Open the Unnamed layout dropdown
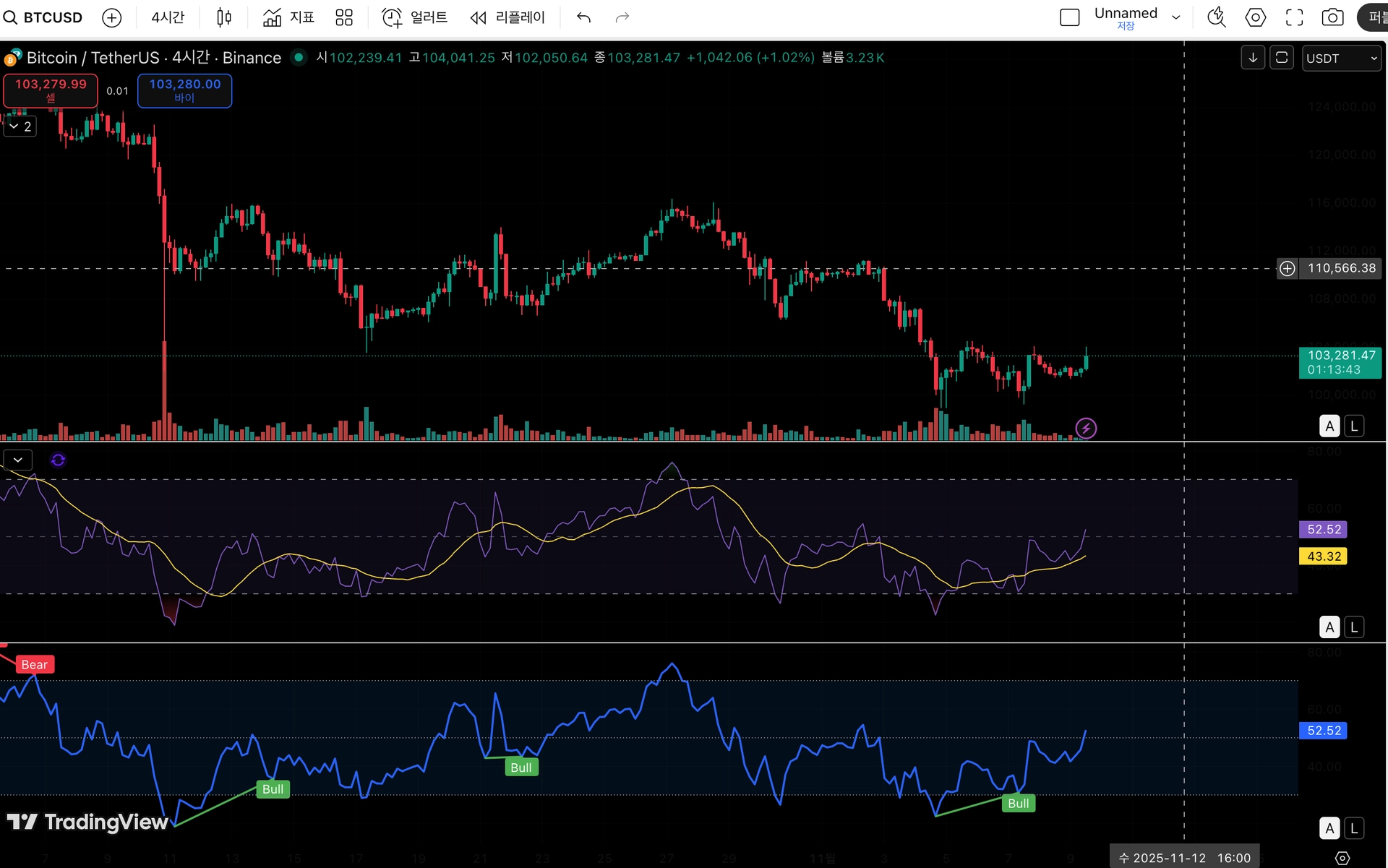Image resolution: width=1388 pixels, height=868 pixels. tap(1176, 17)
